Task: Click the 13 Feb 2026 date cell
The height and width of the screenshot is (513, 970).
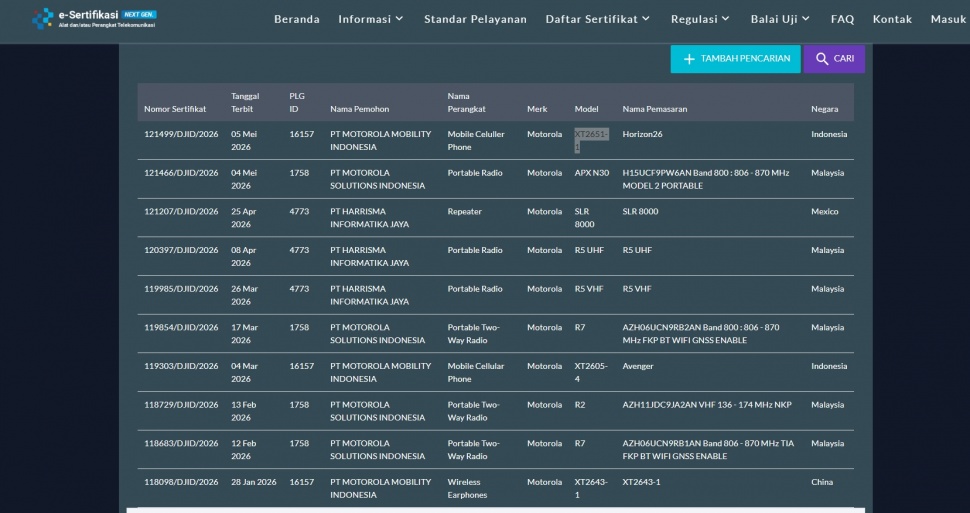Action: point(244,411)
